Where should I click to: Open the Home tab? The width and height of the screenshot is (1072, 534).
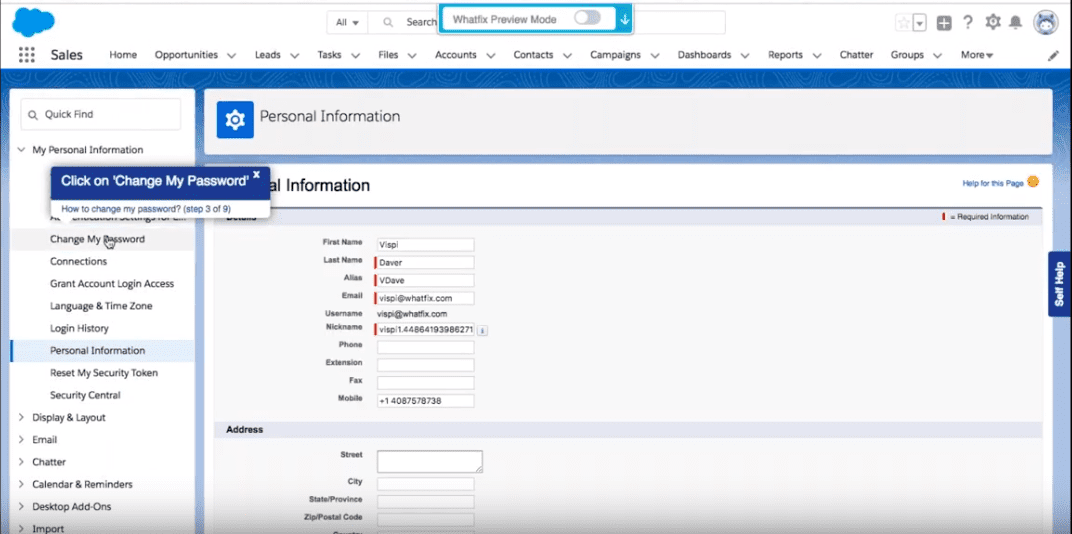[x=123, y=55]
